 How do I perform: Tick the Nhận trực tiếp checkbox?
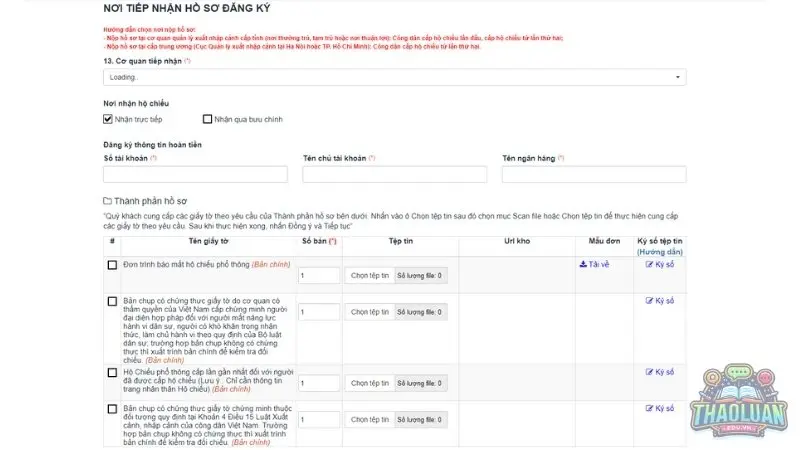(x=108, y=119)
